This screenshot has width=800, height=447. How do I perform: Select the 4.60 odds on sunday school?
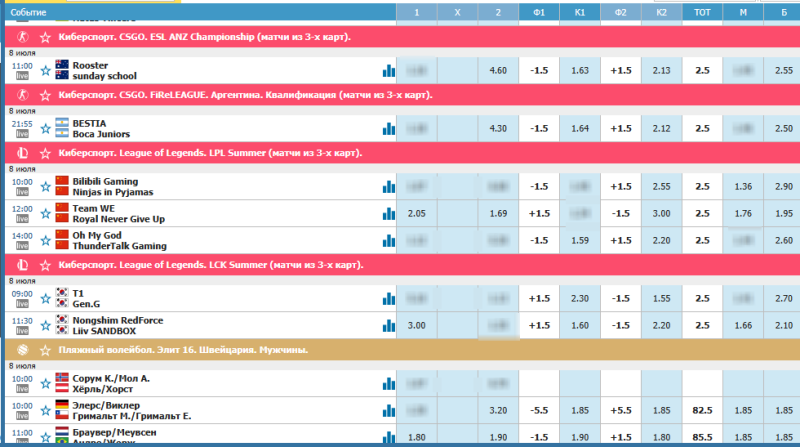point(499,71)
